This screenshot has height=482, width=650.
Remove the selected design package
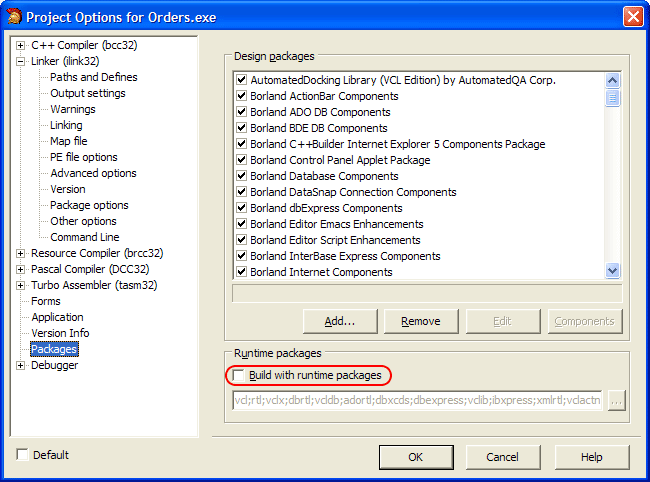tap(420, 321)
